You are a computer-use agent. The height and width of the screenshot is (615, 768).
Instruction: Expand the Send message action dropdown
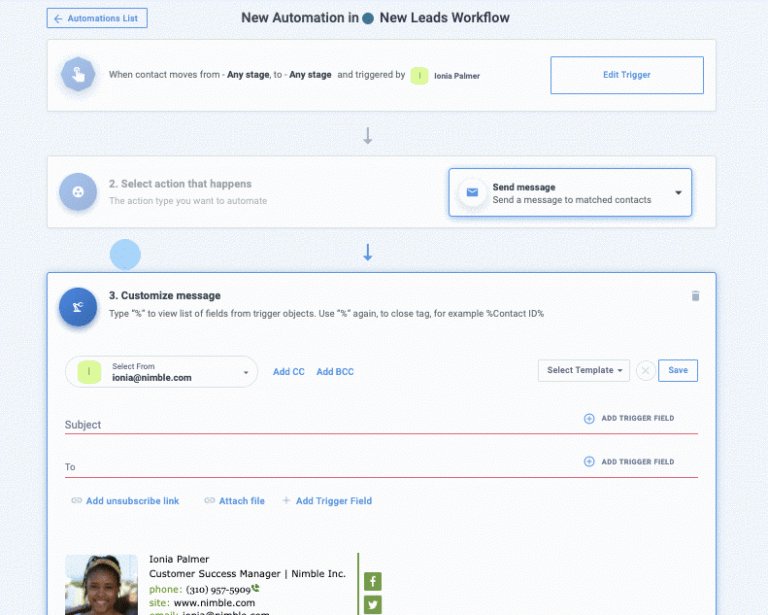click(678, 193)
